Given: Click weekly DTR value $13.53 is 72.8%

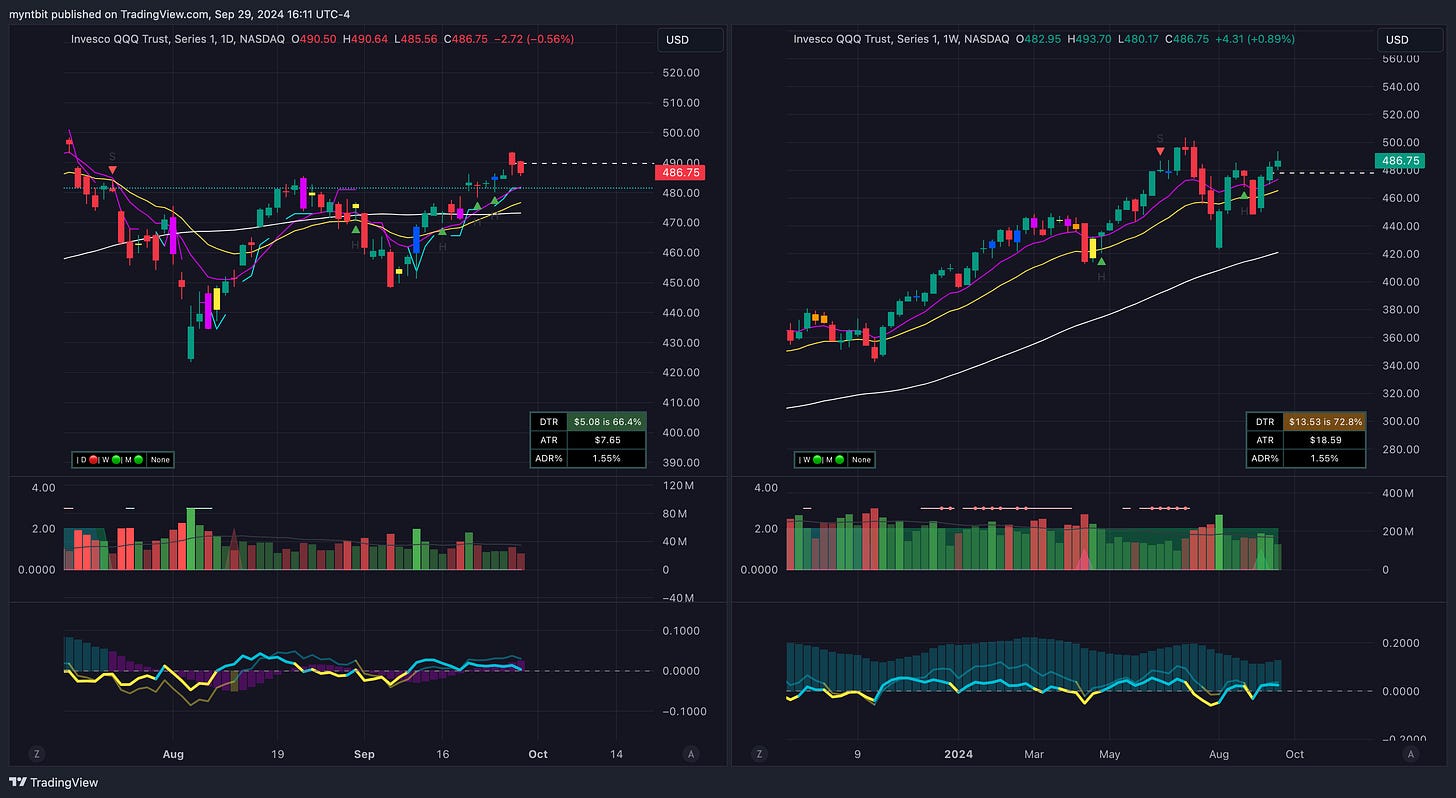Looking at the screenshot, I should click(x=1326, y=422).
